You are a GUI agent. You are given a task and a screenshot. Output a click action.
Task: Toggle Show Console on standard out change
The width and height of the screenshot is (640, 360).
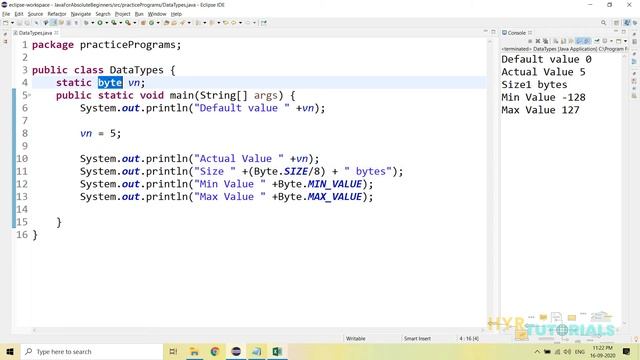[x=579, y=41]
